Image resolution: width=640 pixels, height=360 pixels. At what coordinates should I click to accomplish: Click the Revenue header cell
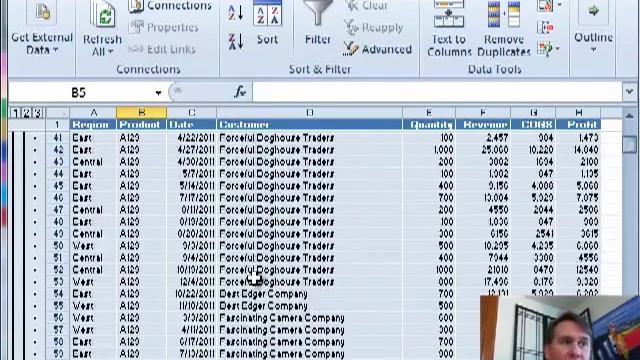pyautogui.click(x=483, y=124)
